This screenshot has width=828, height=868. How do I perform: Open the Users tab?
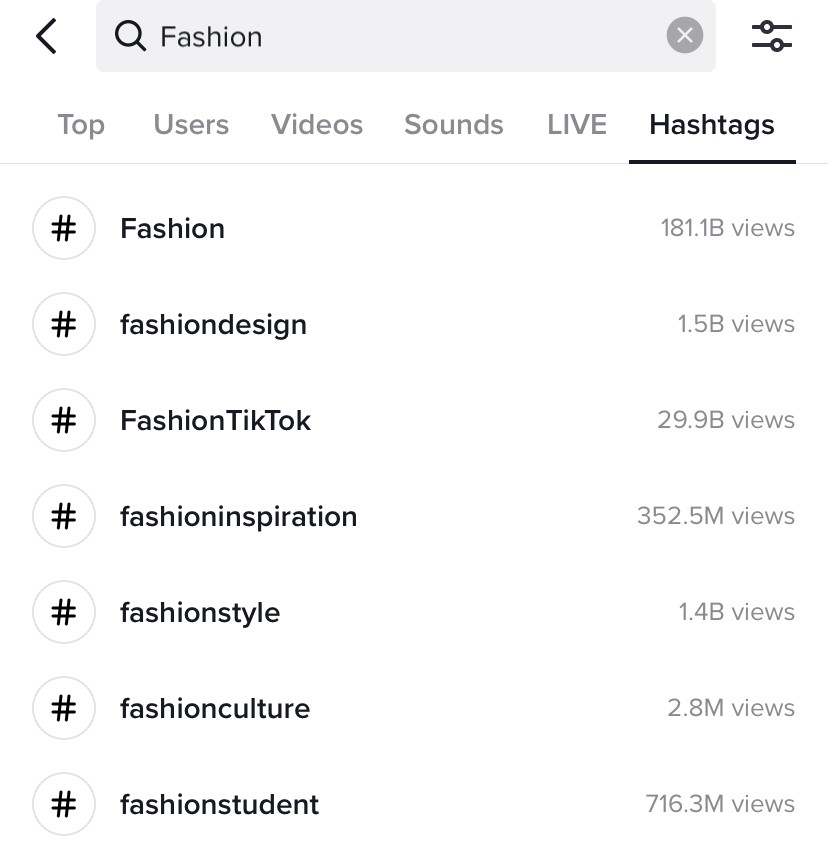(x=190, y=124)
